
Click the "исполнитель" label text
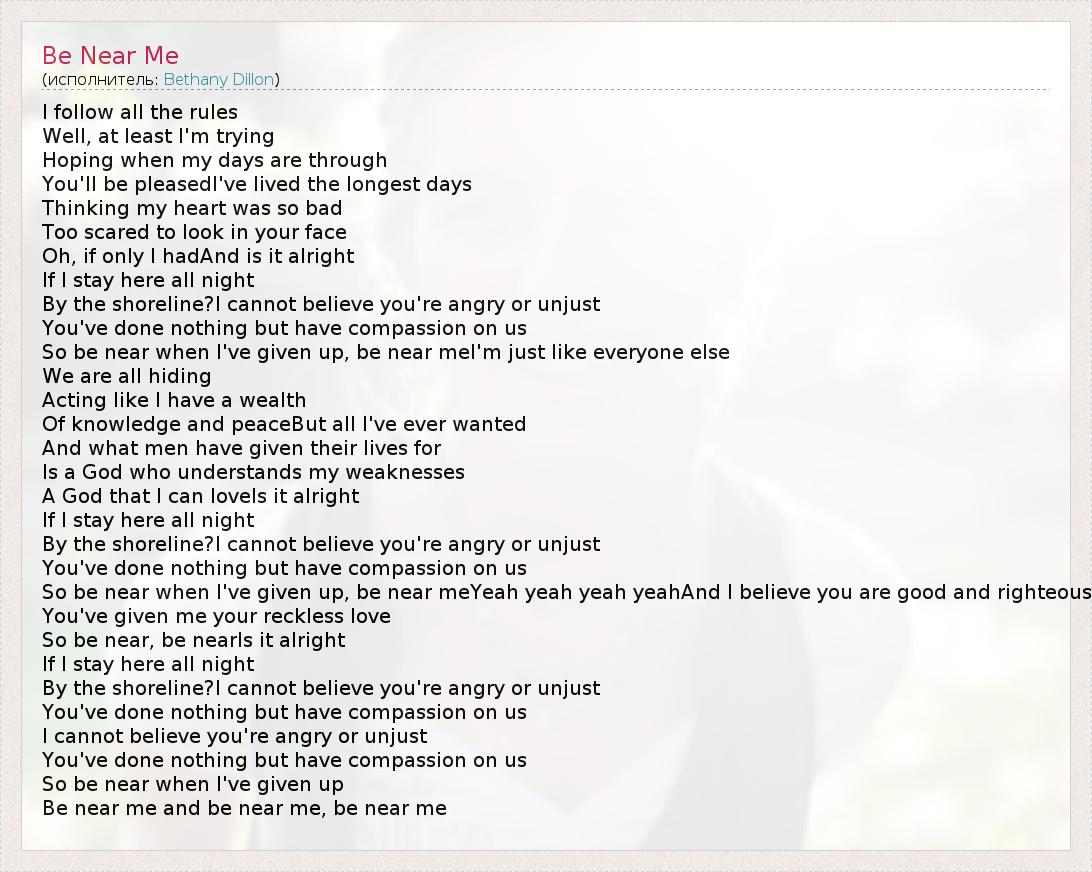tap(100, 79)
